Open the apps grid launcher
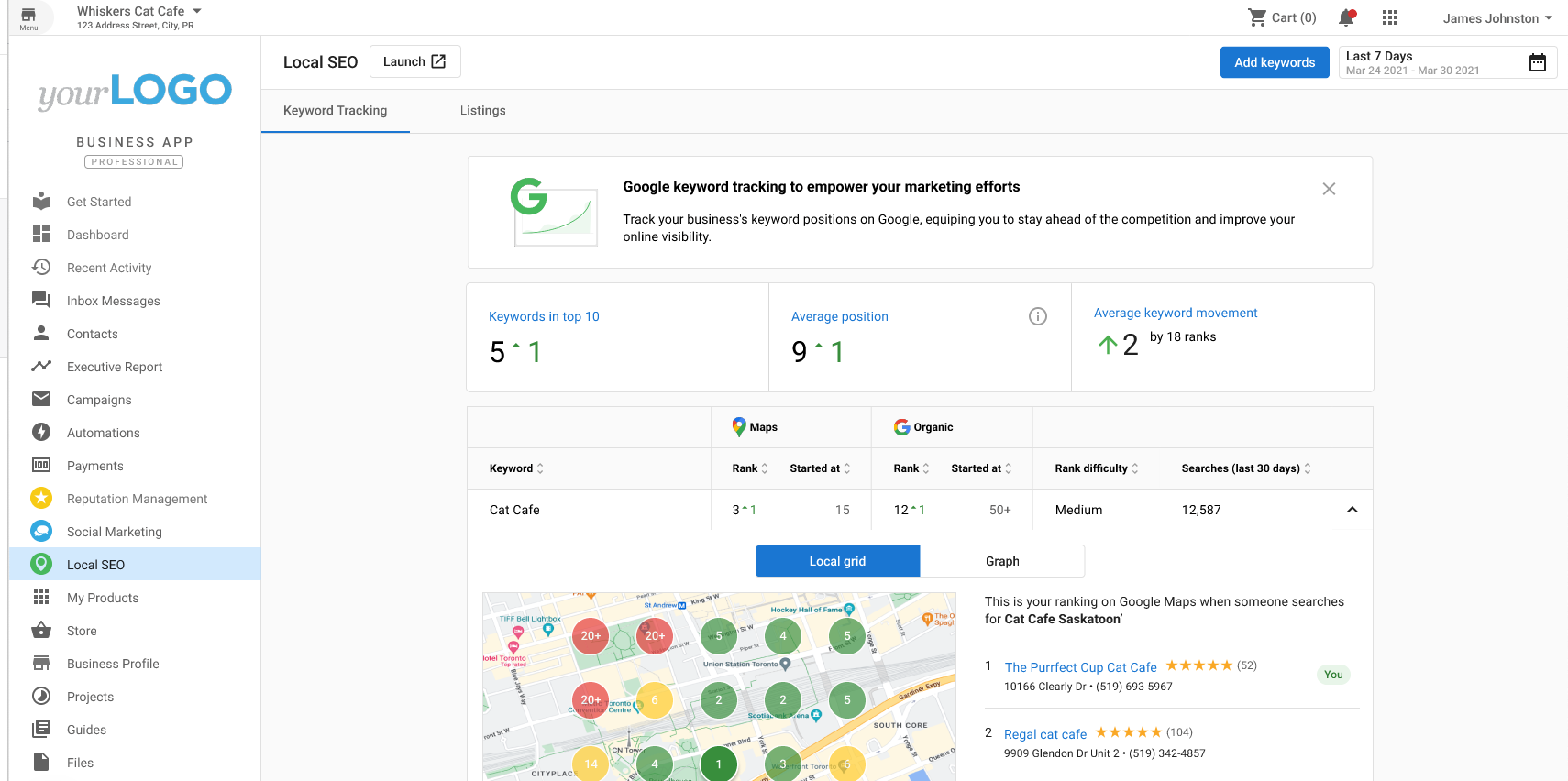The image size is (1568, 781). pyautogui.click(x=1390, y=17)
